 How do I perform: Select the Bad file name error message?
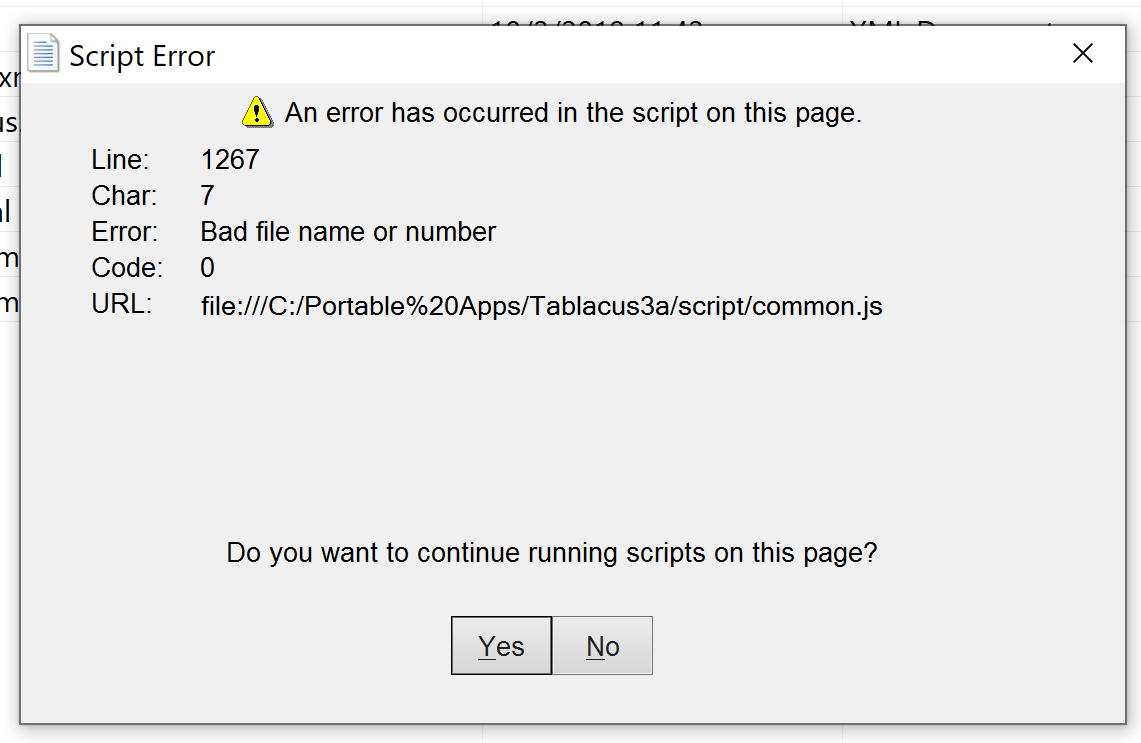pyautogui.click(x=347, y=231)
